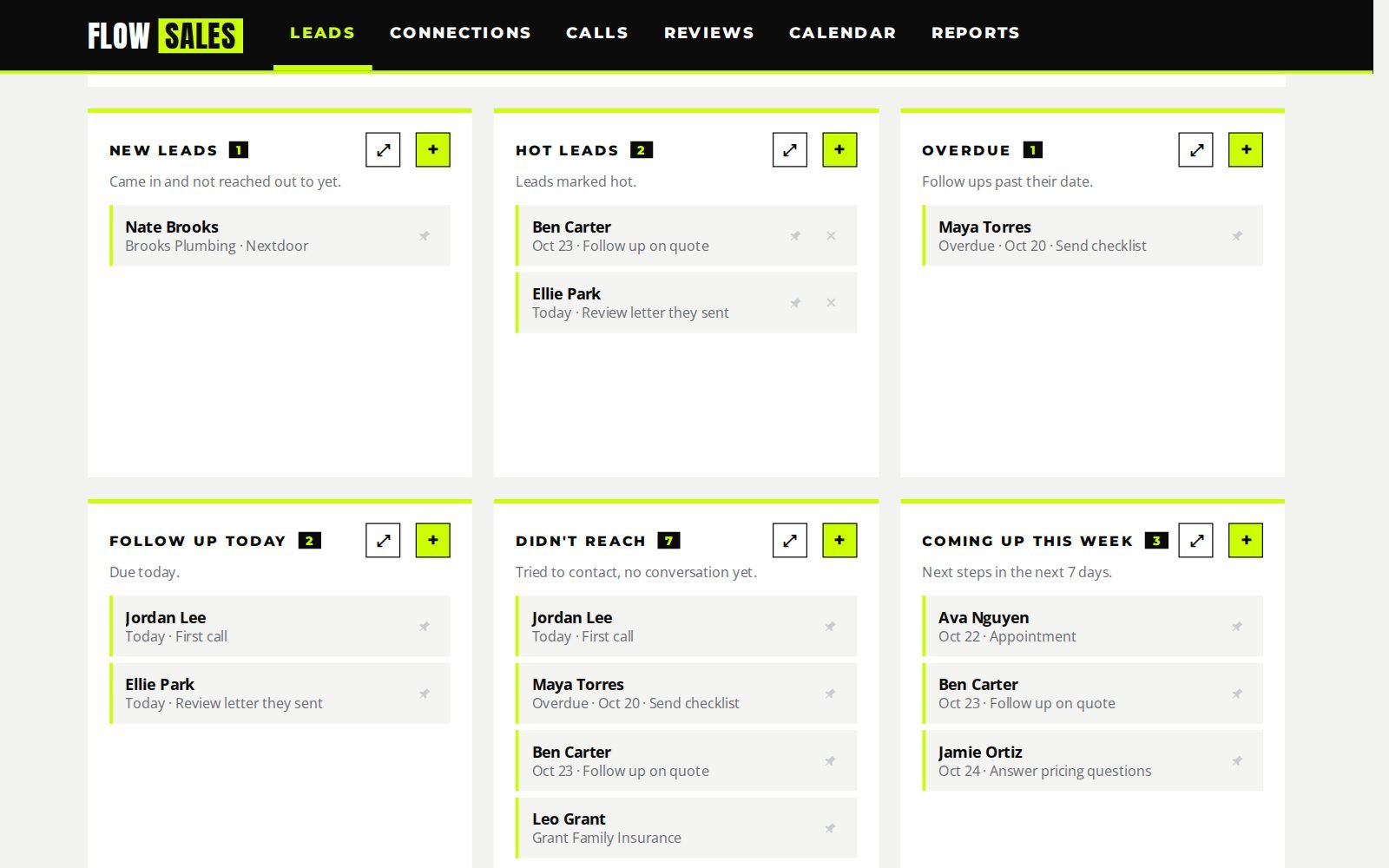Open Ava Nguyen appointment card
The height and width of the screenshot is (868, 1389).
1092,626
